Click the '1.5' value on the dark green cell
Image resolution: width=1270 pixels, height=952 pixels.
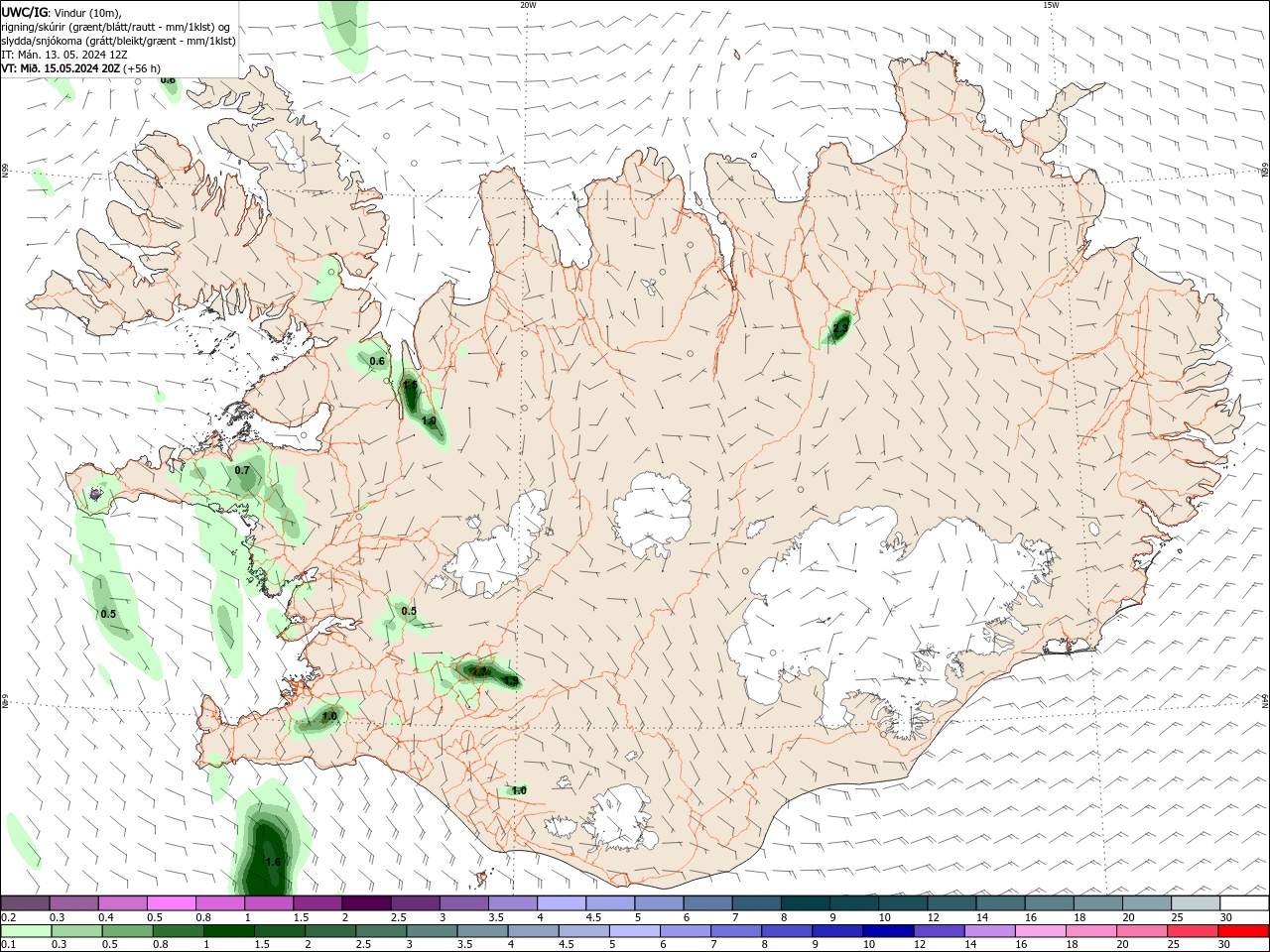coord(410,384)
